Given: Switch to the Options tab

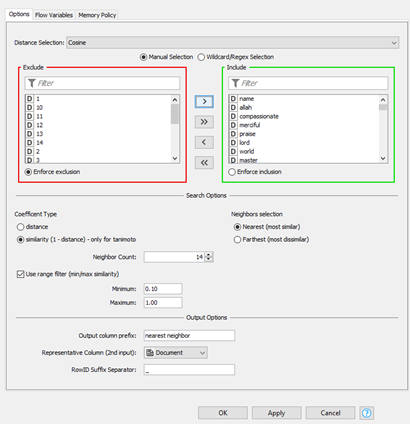Looking at the screenshot, I should [x=19, y=14].
